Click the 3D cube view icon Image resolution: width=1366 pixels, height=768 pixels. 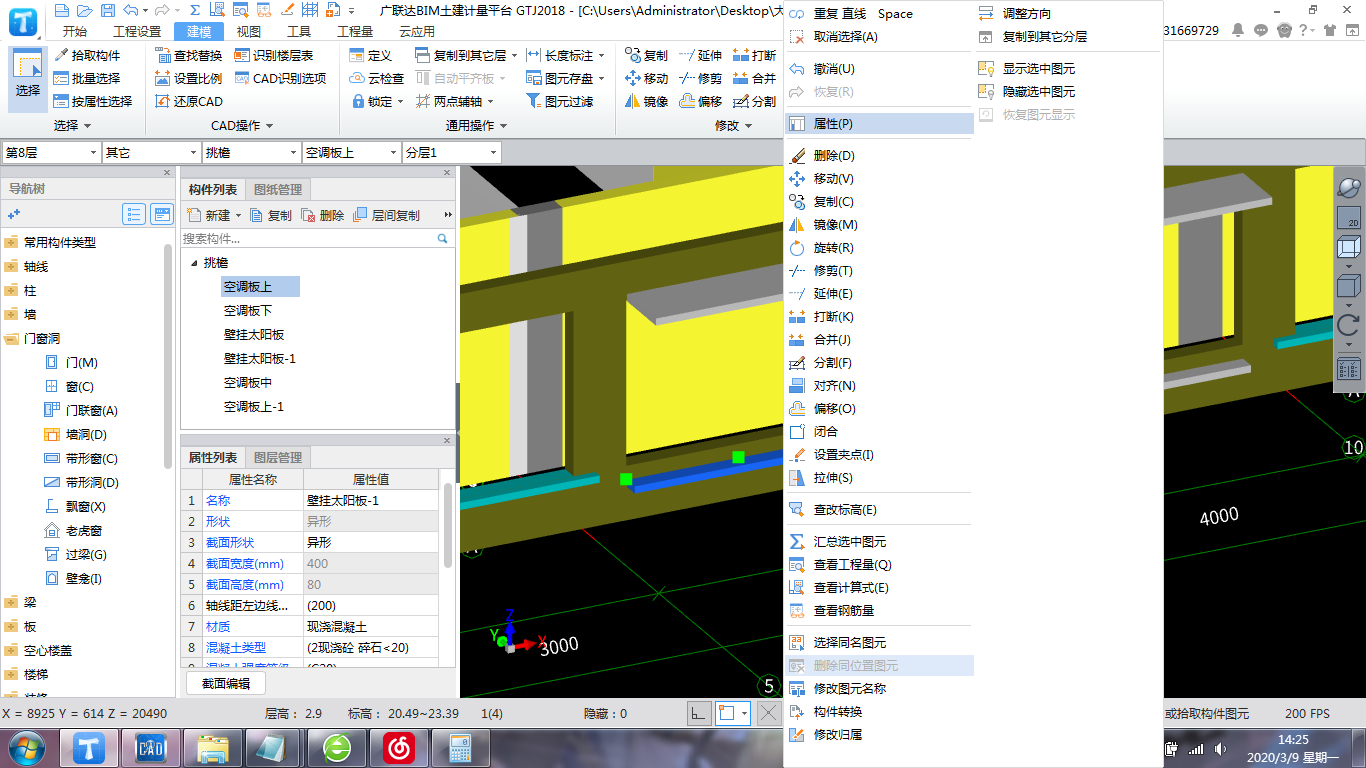1349,246
